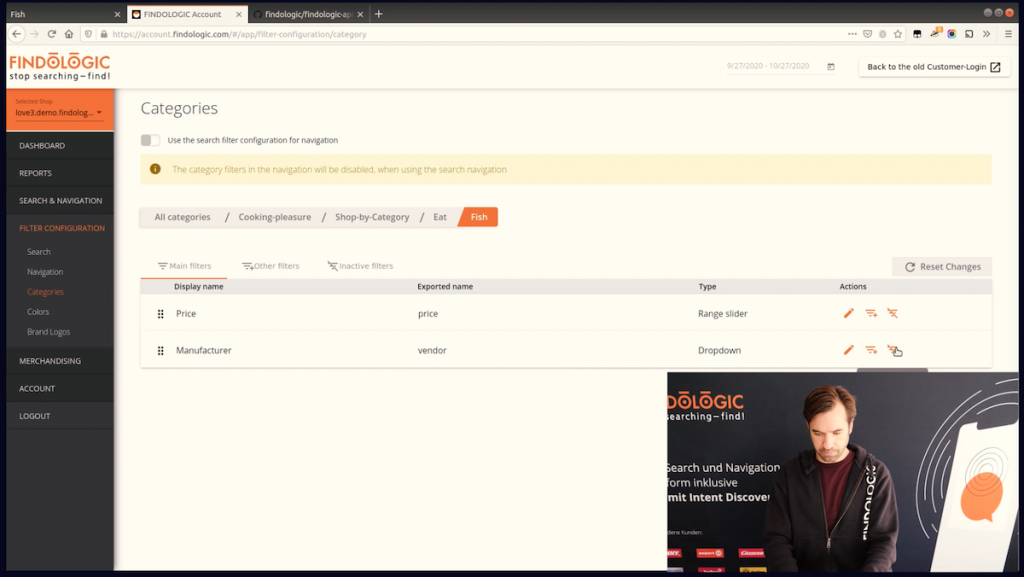Open the browser hamburger menu
This screenshot has width=1024, height=577.
1008,34
